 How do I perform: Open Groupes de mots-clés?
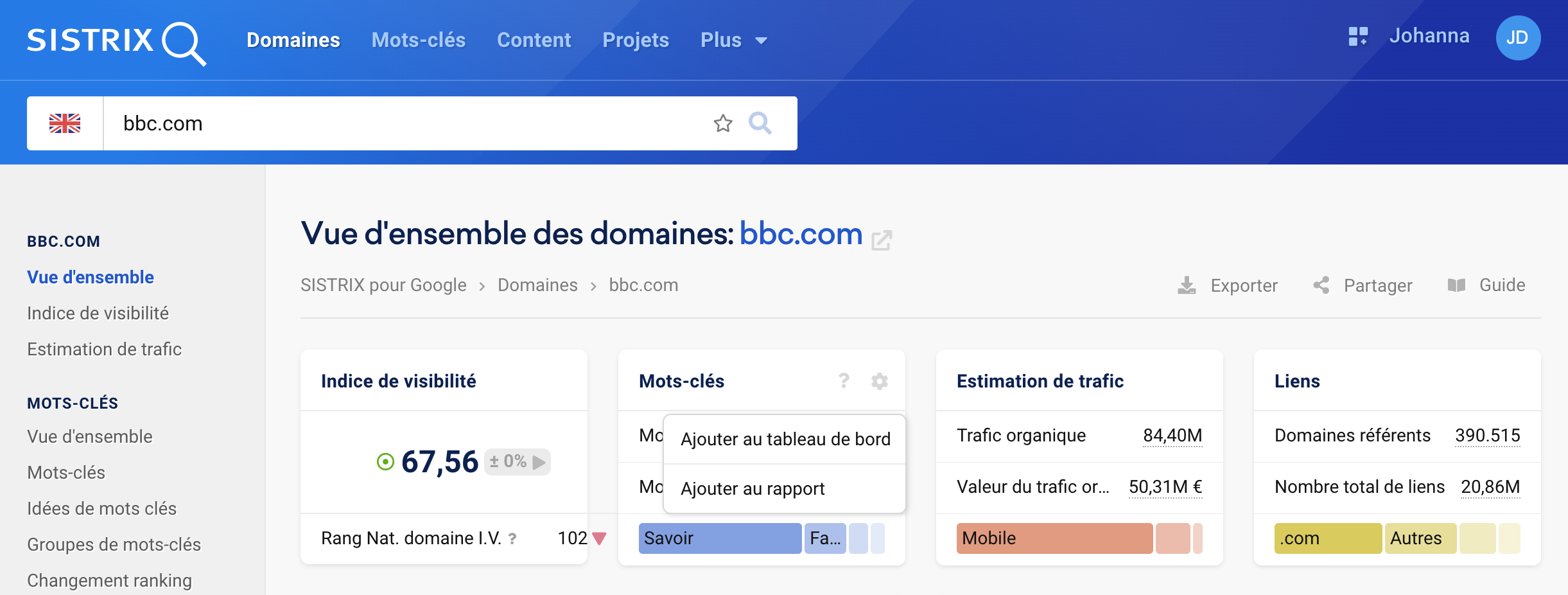[x=114, y=544]
